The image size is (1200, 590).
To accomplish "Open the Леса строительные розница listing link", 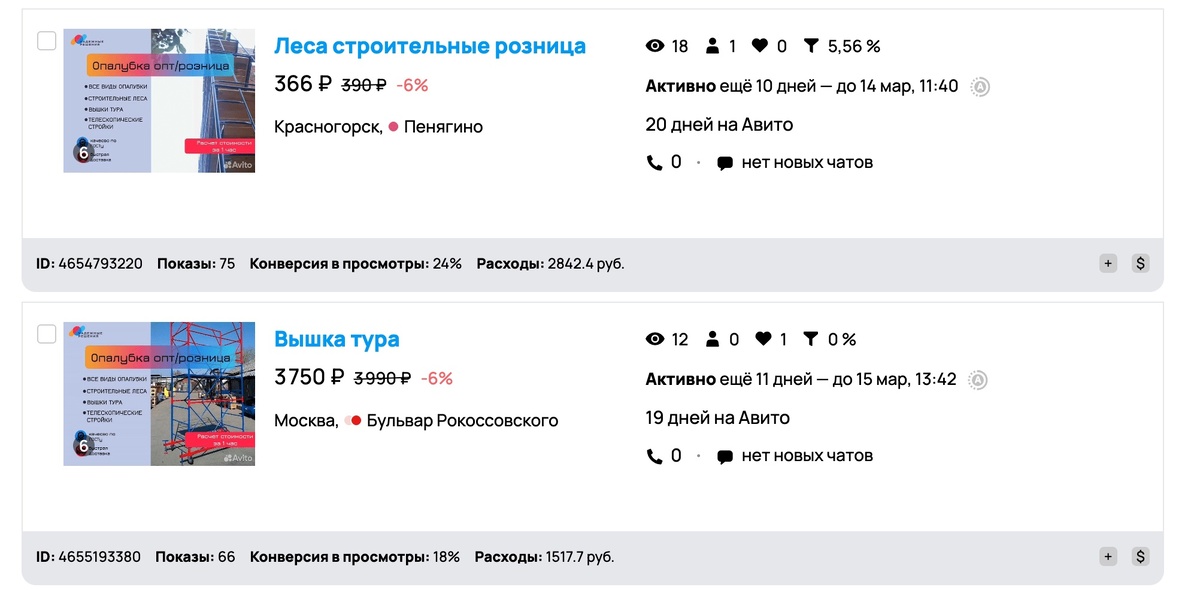I will tap(430, 44).
